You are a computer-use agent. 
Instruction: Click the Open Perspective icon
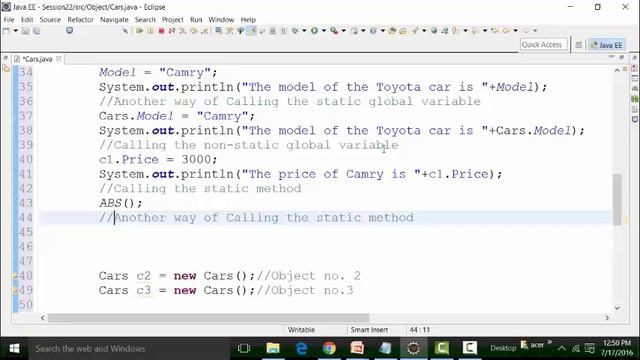click(578, 45)
